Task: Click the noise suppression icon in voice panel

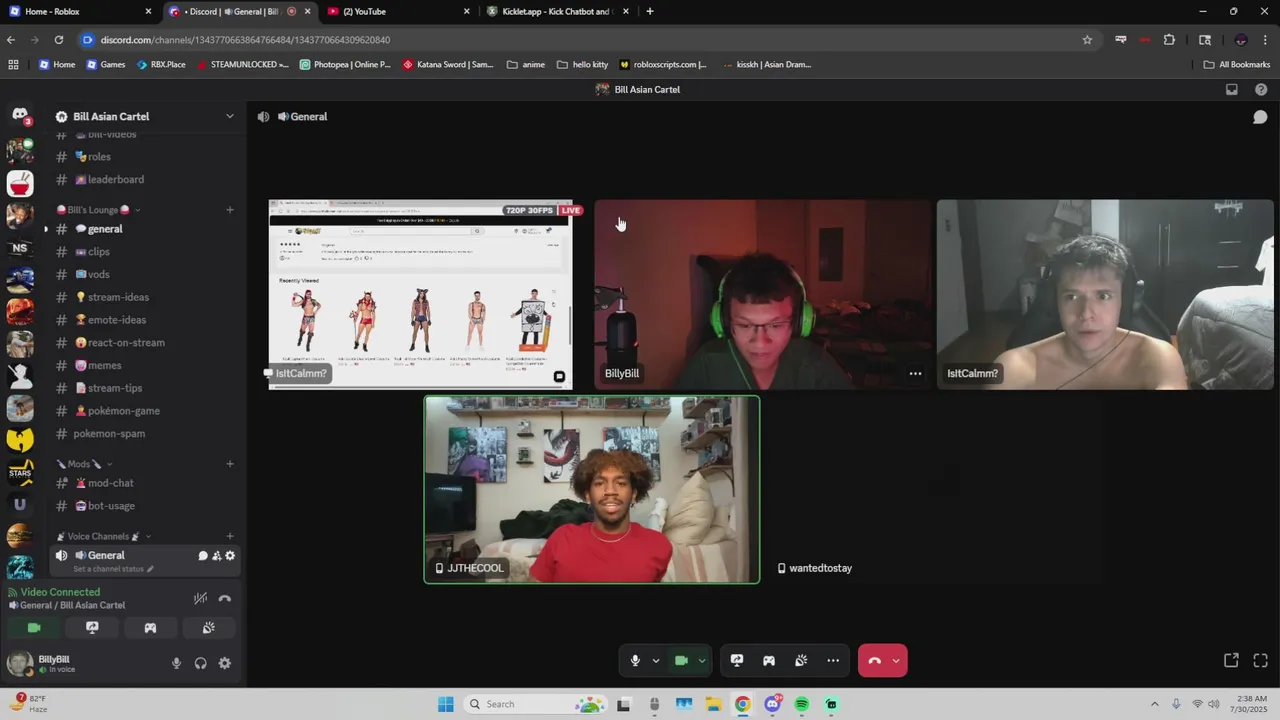Action: click(200, 598)
